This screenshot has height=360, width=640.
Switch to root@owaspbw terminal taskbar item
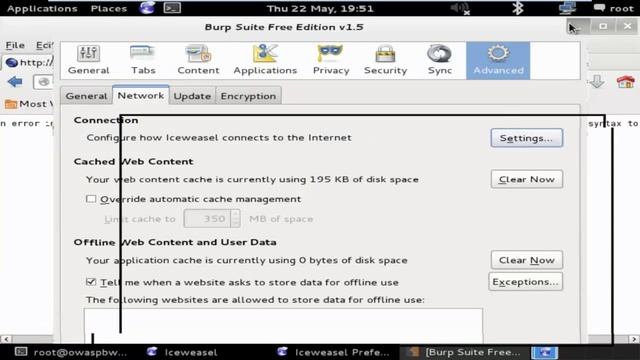pyautogui.click(x=71, y=352)
